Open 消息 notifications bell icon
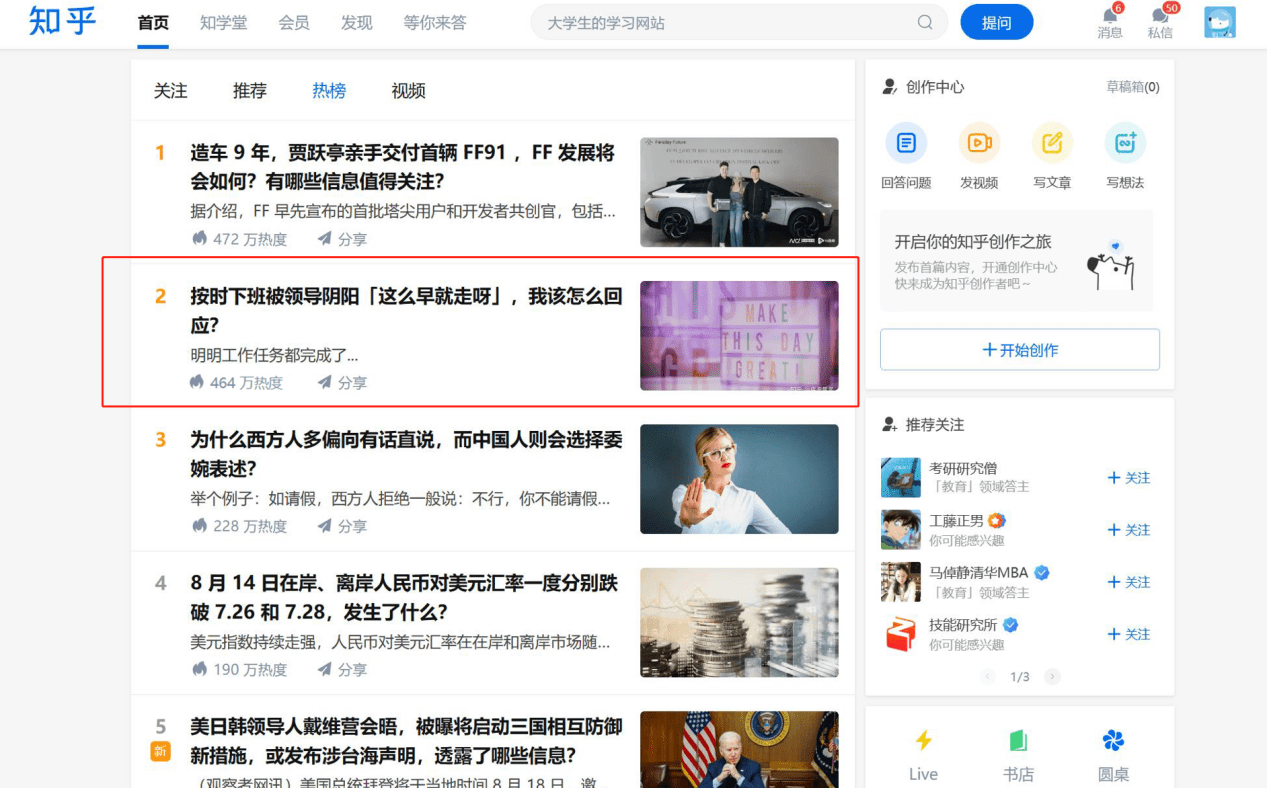 coord(1110,16)
